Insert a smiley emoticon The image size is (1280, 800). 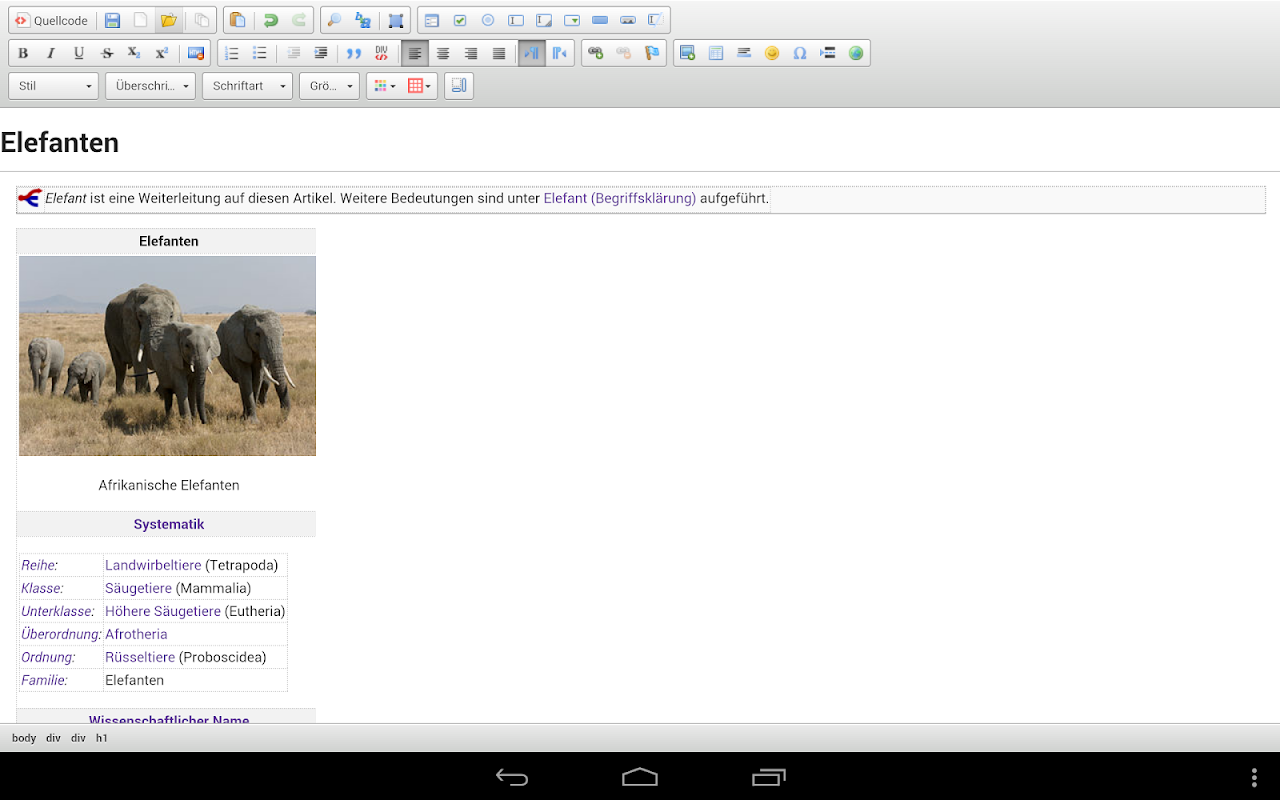click(x=772, y=53)
